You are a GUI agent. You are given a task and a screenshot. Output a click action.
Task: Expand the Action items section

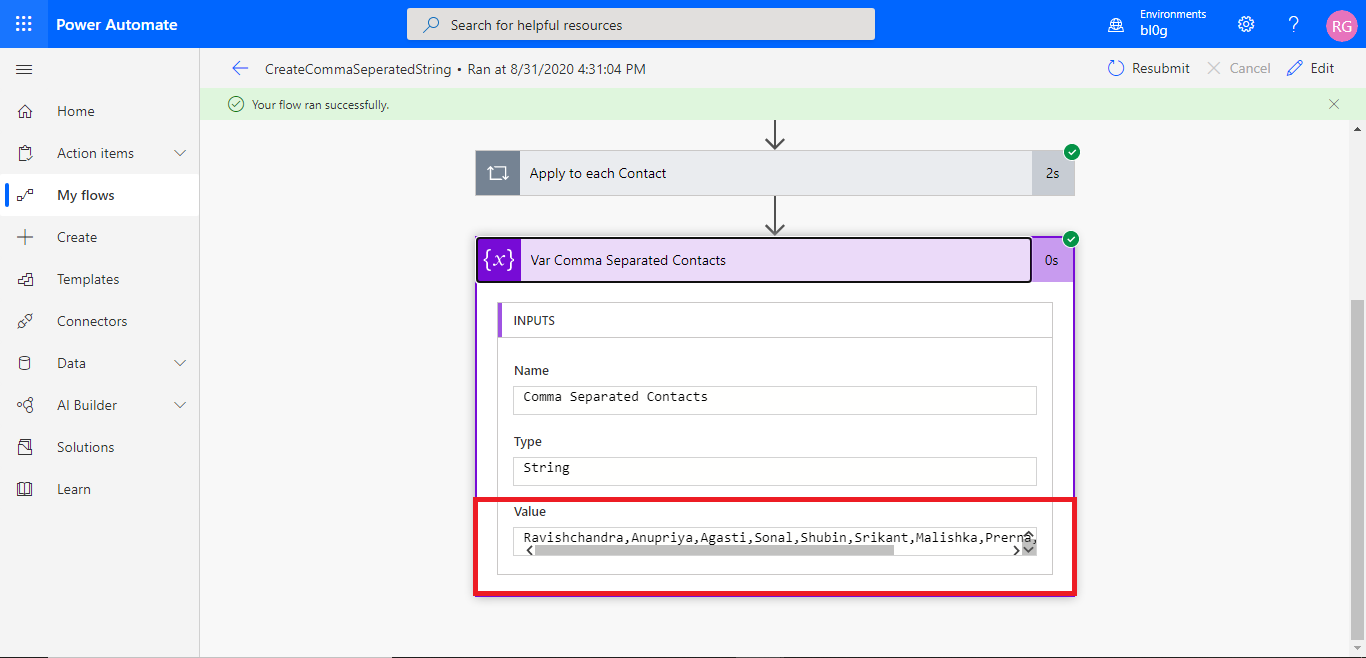179,152
